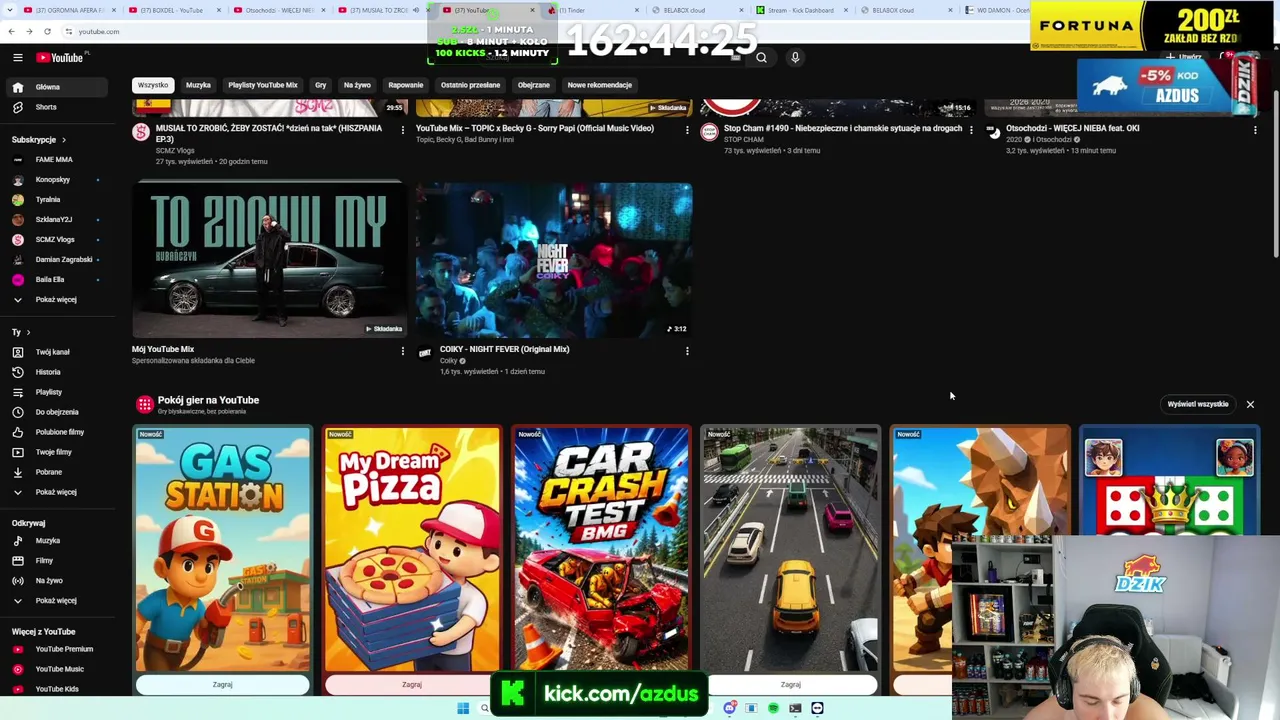Switch to the Stream - Kick Dashboard tab
1280x720 pixels.
tap(800, 10)
